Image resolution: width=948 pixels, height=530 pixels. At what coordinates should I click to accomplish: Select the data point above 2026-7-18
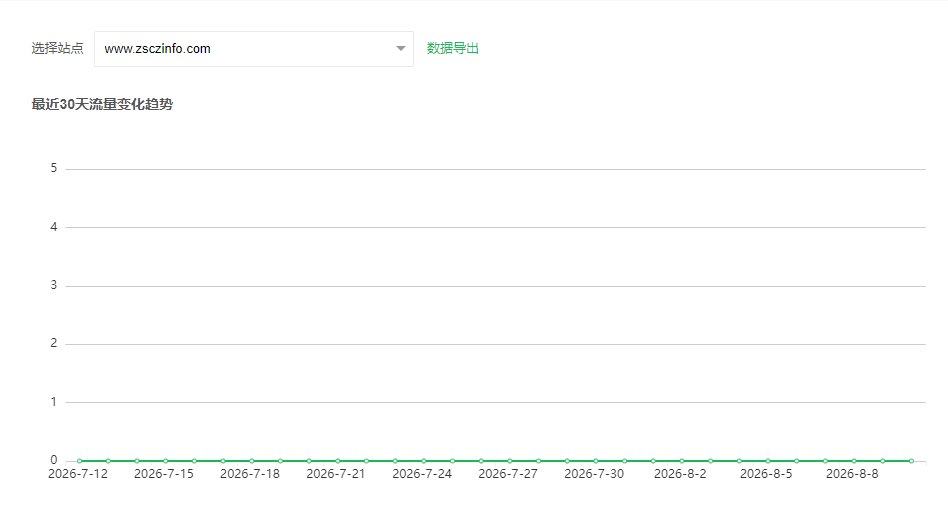[252, 461]
